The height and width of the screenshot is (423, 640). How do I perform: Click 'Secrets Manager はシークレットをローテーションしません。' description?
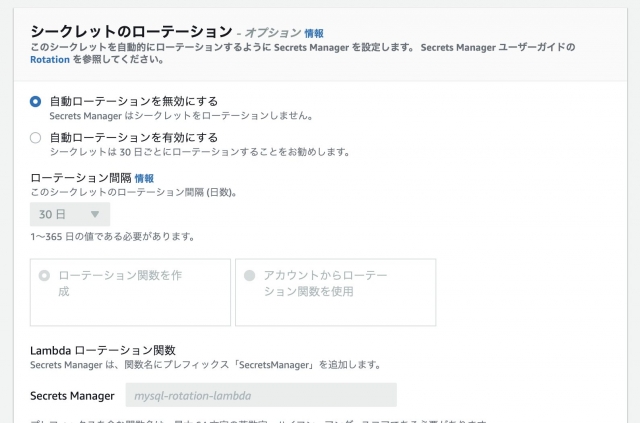[x=182, y=116]
